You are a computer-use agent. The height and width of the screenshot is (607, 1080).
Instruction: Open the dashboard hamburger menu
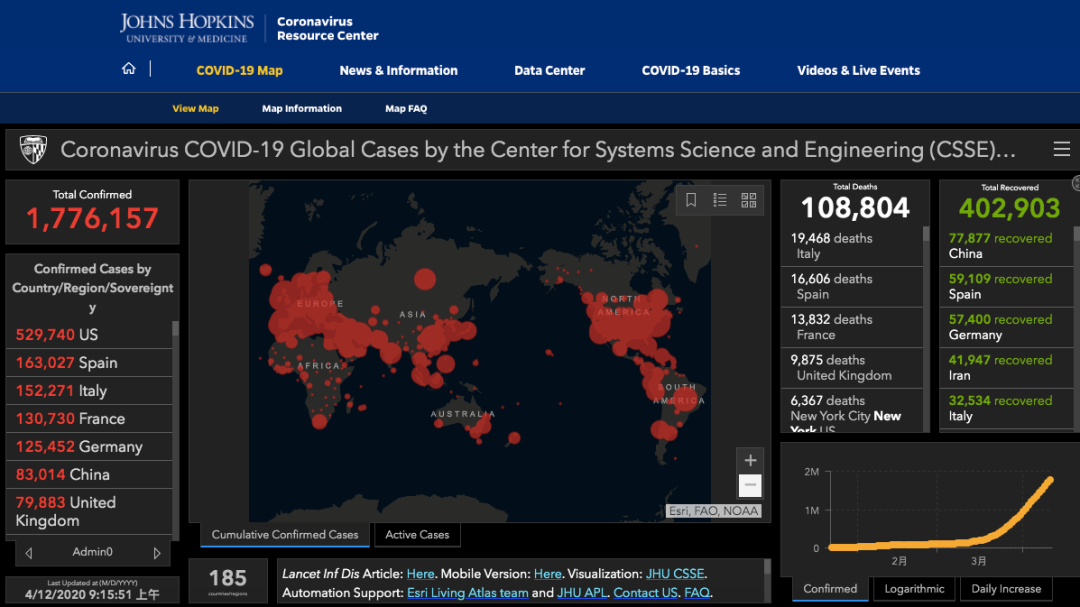coord(1061,150)
